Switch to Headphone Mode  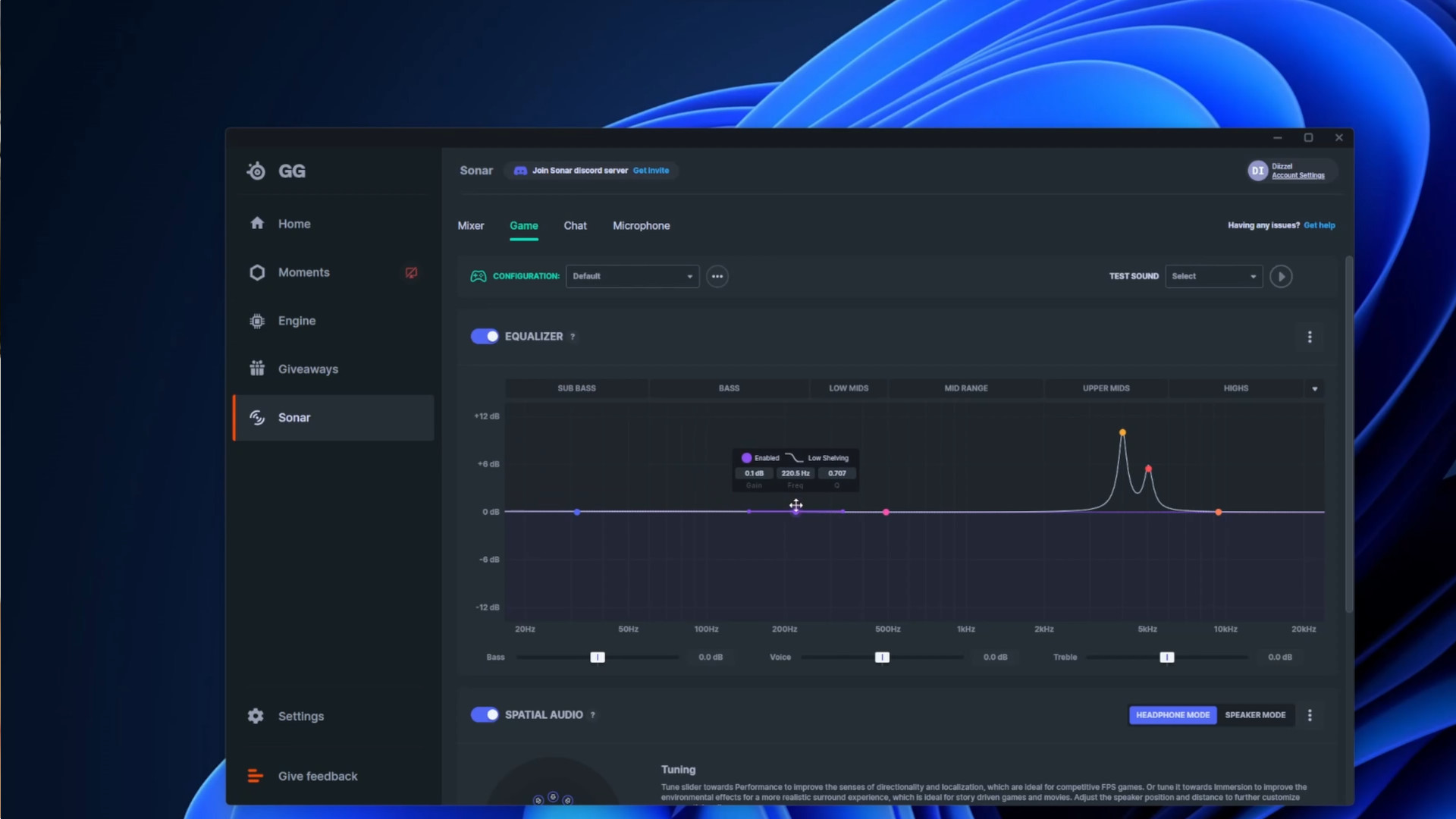tap(1172, 715)
